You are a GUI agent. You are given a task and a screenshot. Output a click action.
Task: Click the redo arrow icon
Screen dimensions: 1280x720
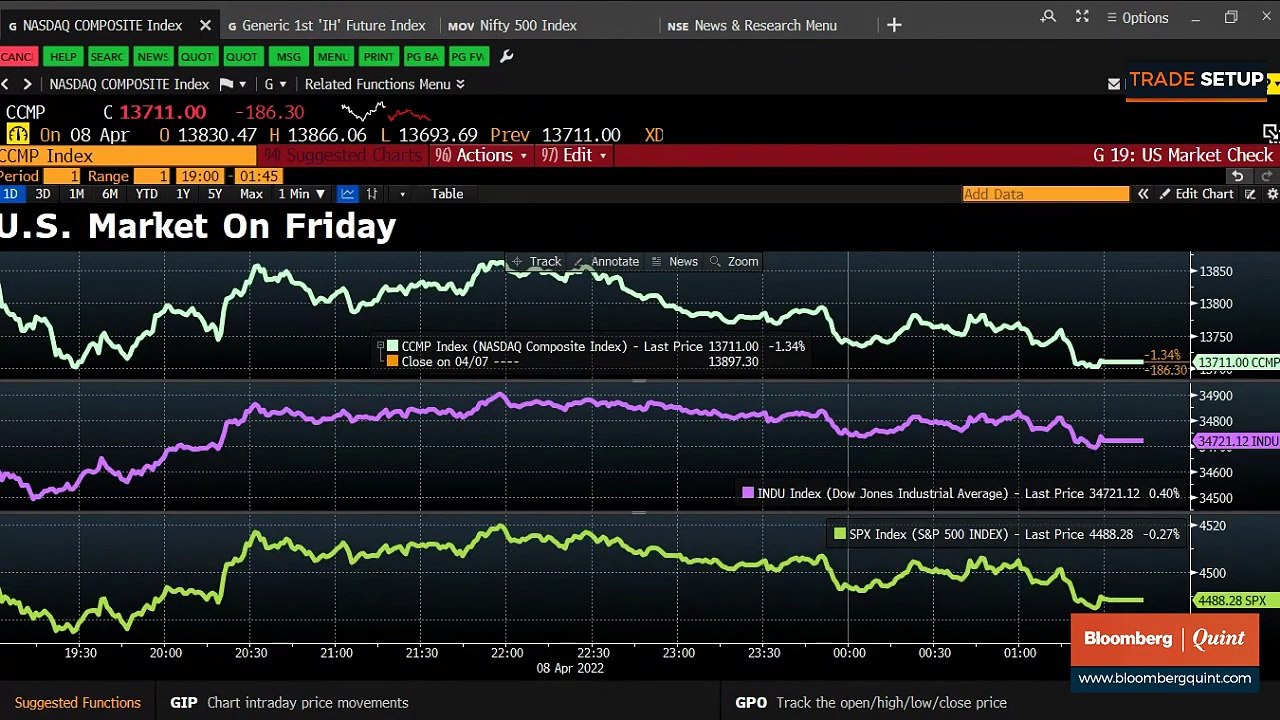(x=1266, y=176)
